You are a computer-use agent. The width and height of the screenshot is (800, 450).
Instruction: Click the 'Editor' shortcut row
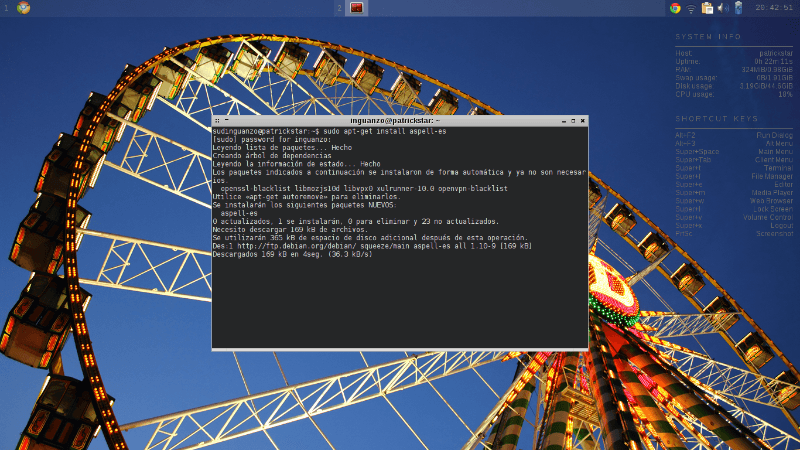tap(734, 184)
